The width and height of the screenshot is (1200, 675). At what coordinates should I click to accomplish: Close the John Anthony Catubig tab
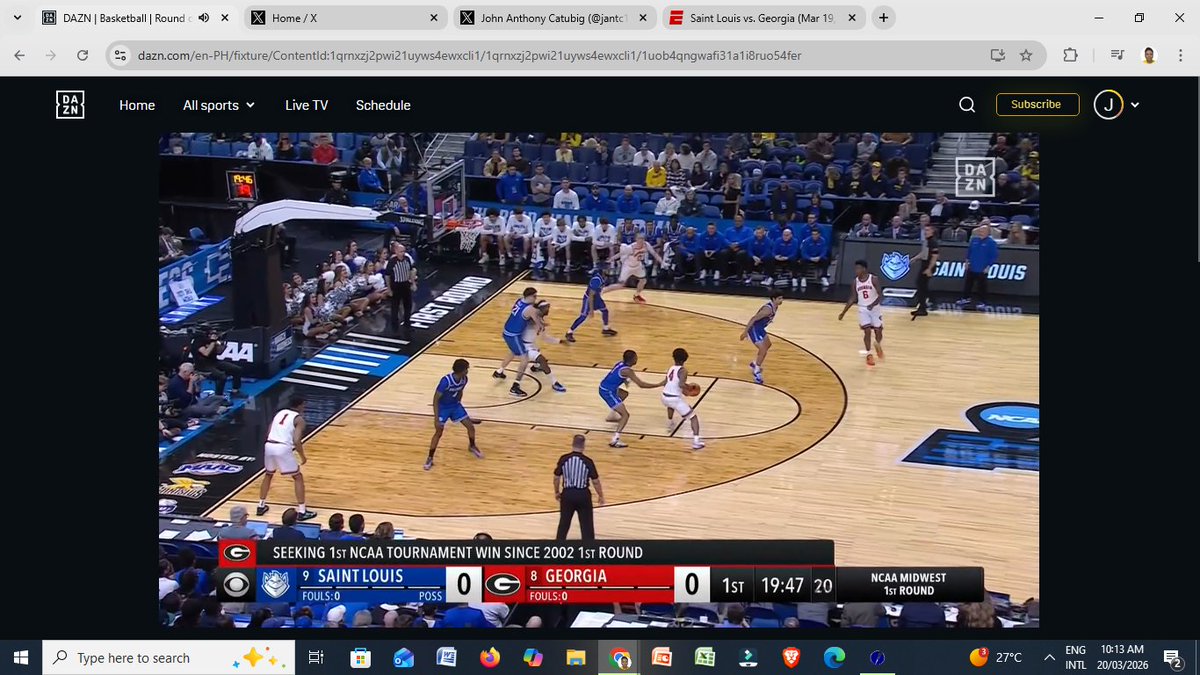[642, 18]
